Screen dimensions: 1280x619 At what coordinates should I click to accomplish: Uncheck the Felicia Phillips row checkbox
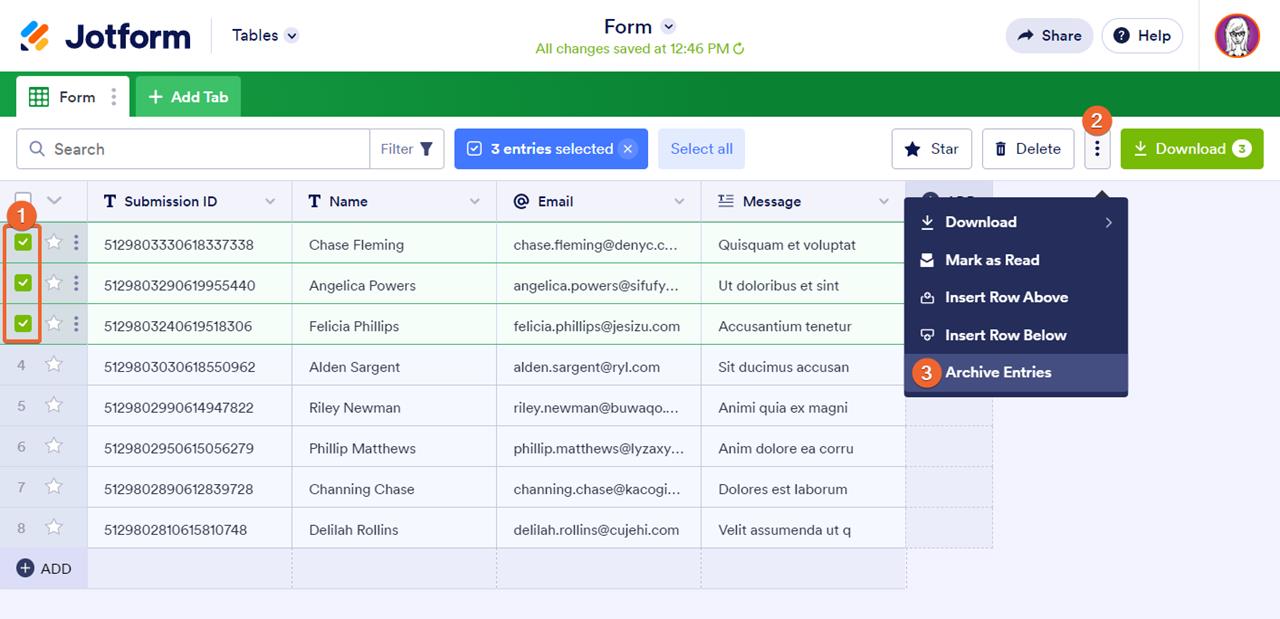[x=24, y=324]
